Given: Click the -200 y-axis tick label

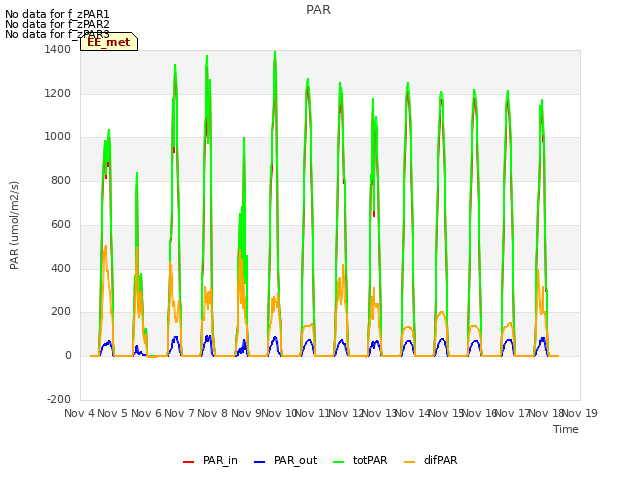Looking at the screenshot, I should [x=59, y=399].
